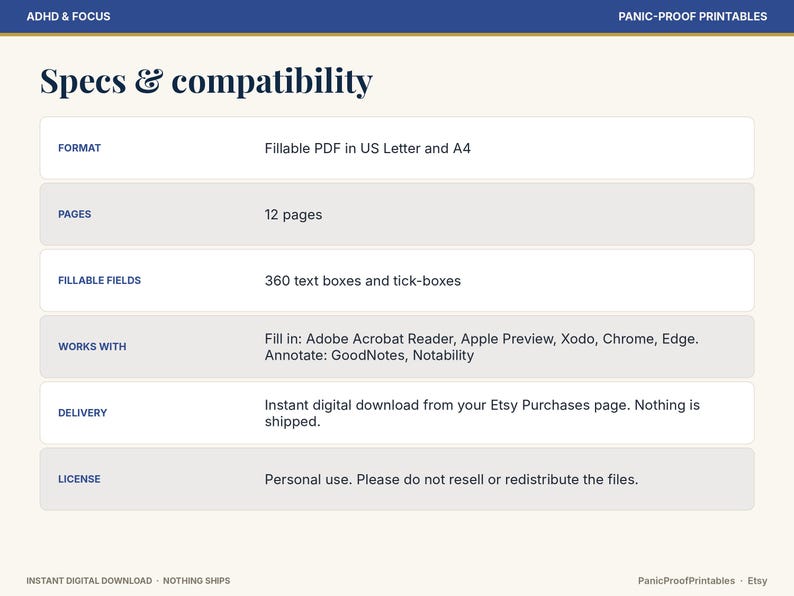This screenshot has width=794, height=596.
Task: Click the 'PANIC-PROOF PRINTABLES' header text
Action: click(x=692, y=16)
